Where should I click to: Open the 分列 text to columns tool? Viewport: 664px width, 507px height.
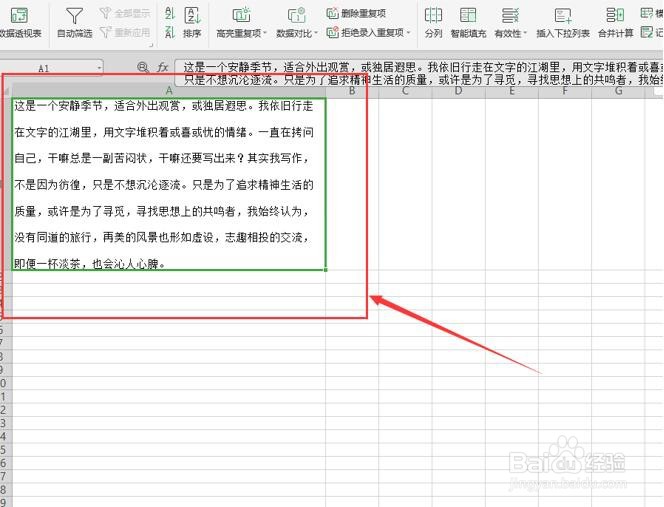(x=433, y=23)
